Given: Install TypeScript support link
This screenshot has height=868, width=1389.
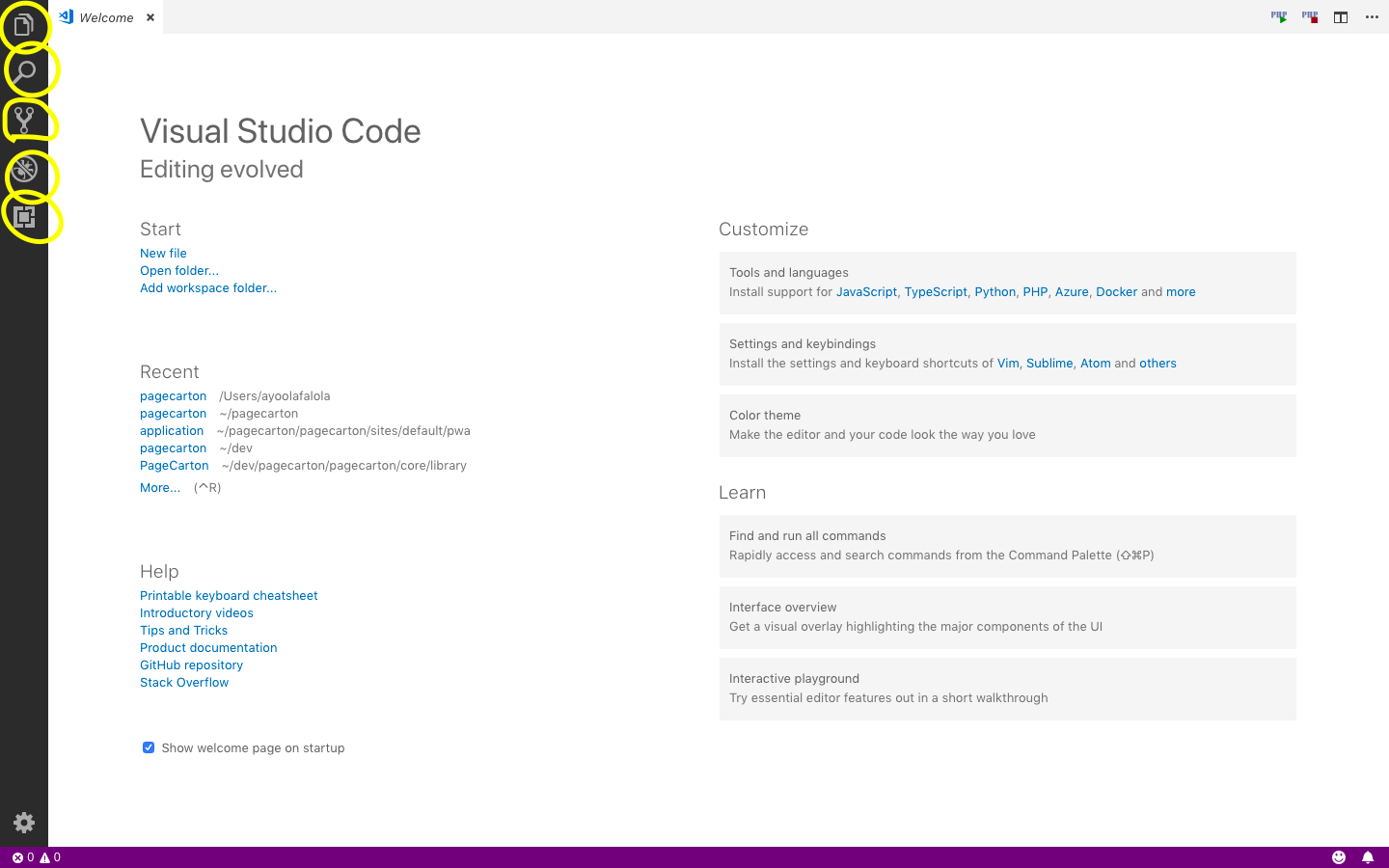Looking at the screenshot, I should [x=936, y=292].
